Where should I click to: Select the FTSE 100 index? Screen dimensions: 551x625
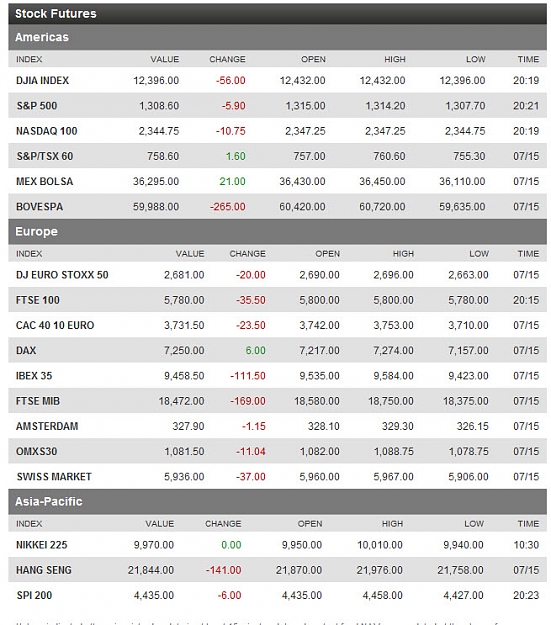[38, 300]
